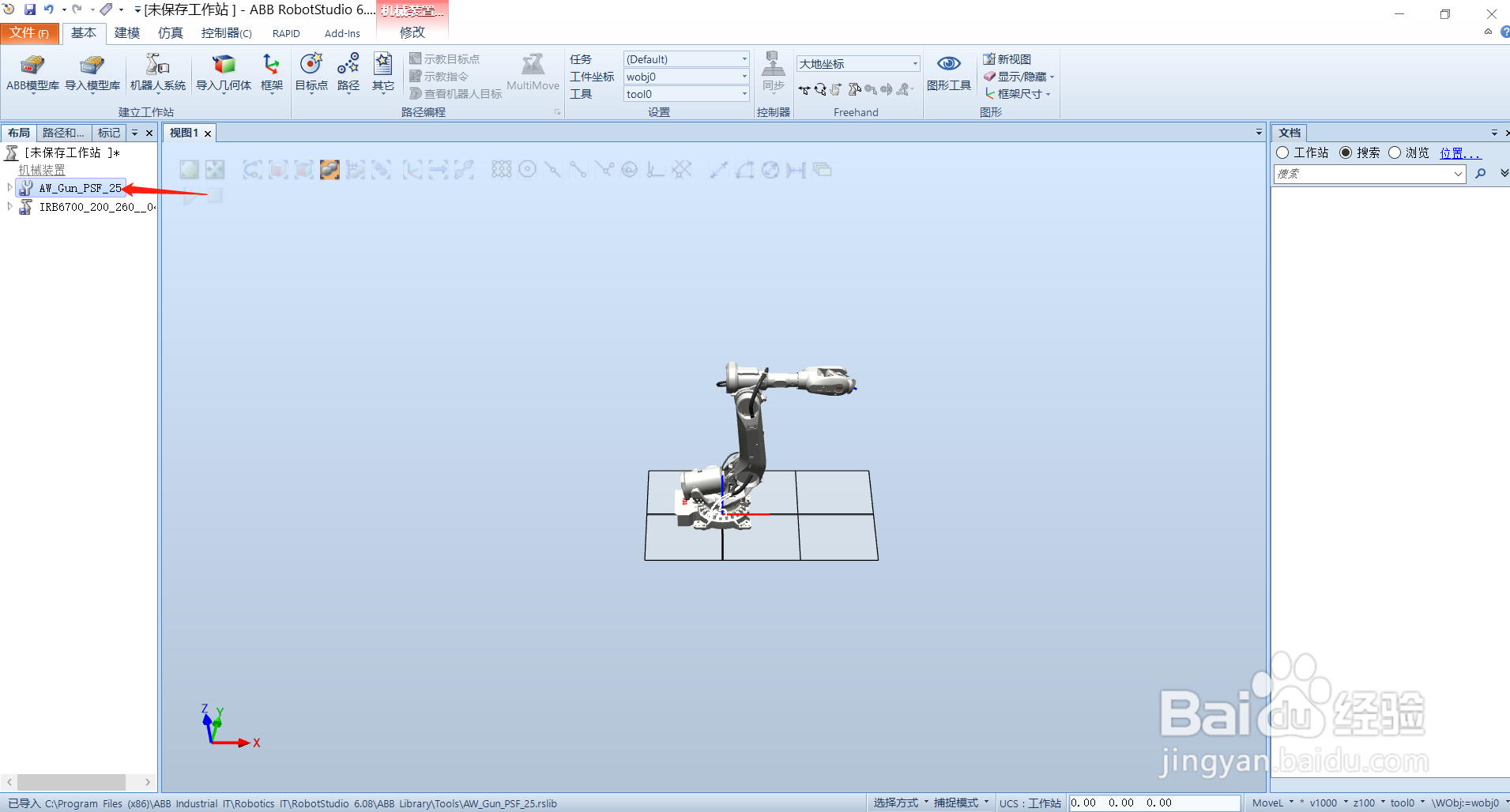Image resolution: width=1510 pixels, height=812 pixels.
Task: Switch to the 修改 ribbon tab
Action: 412,32
